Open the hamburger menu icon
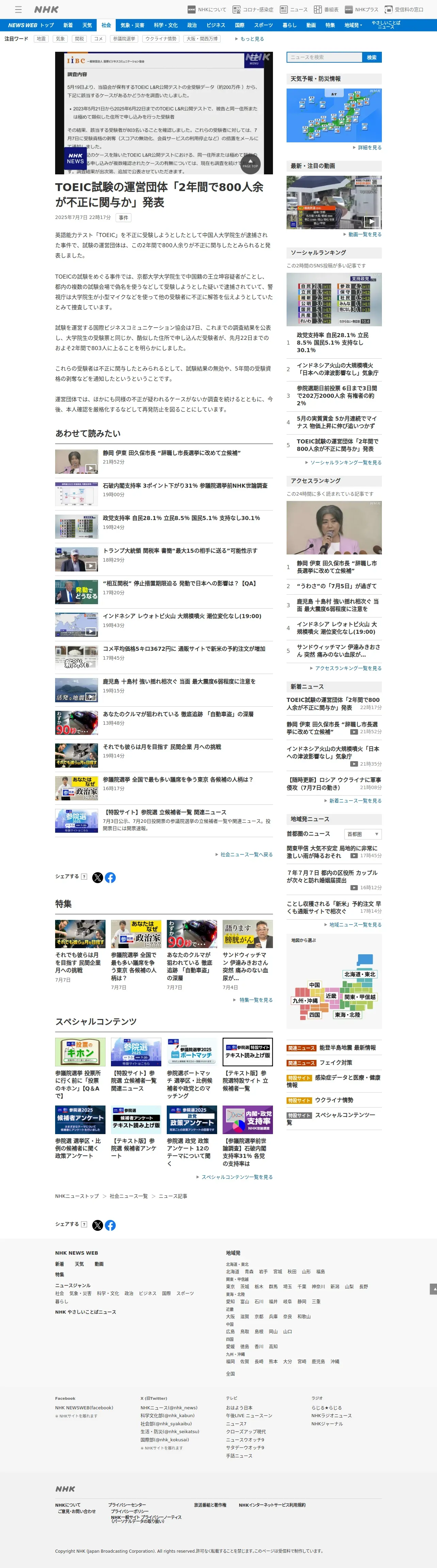 (x=18, y=9)
